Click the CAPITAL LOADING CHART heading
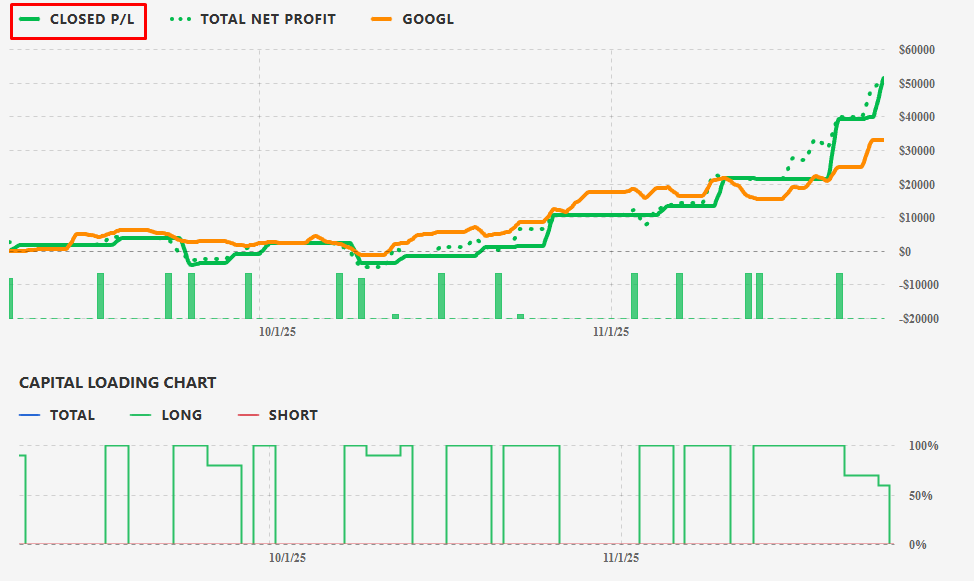Image resolution: width=974 pixels, height=581 pixels. 117,382
